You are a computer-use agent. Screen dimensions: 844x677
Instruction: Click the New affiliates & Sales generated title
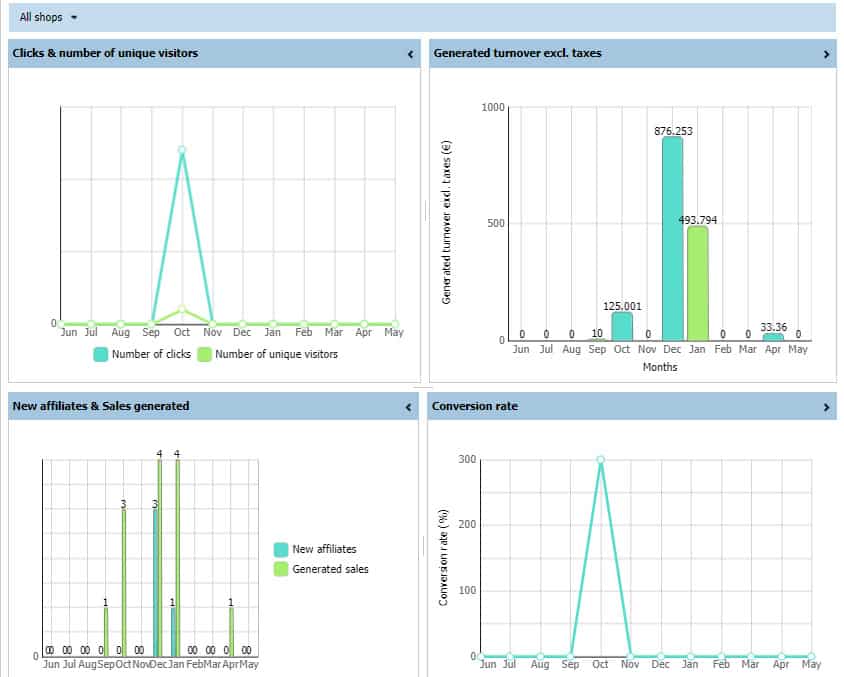101,406
